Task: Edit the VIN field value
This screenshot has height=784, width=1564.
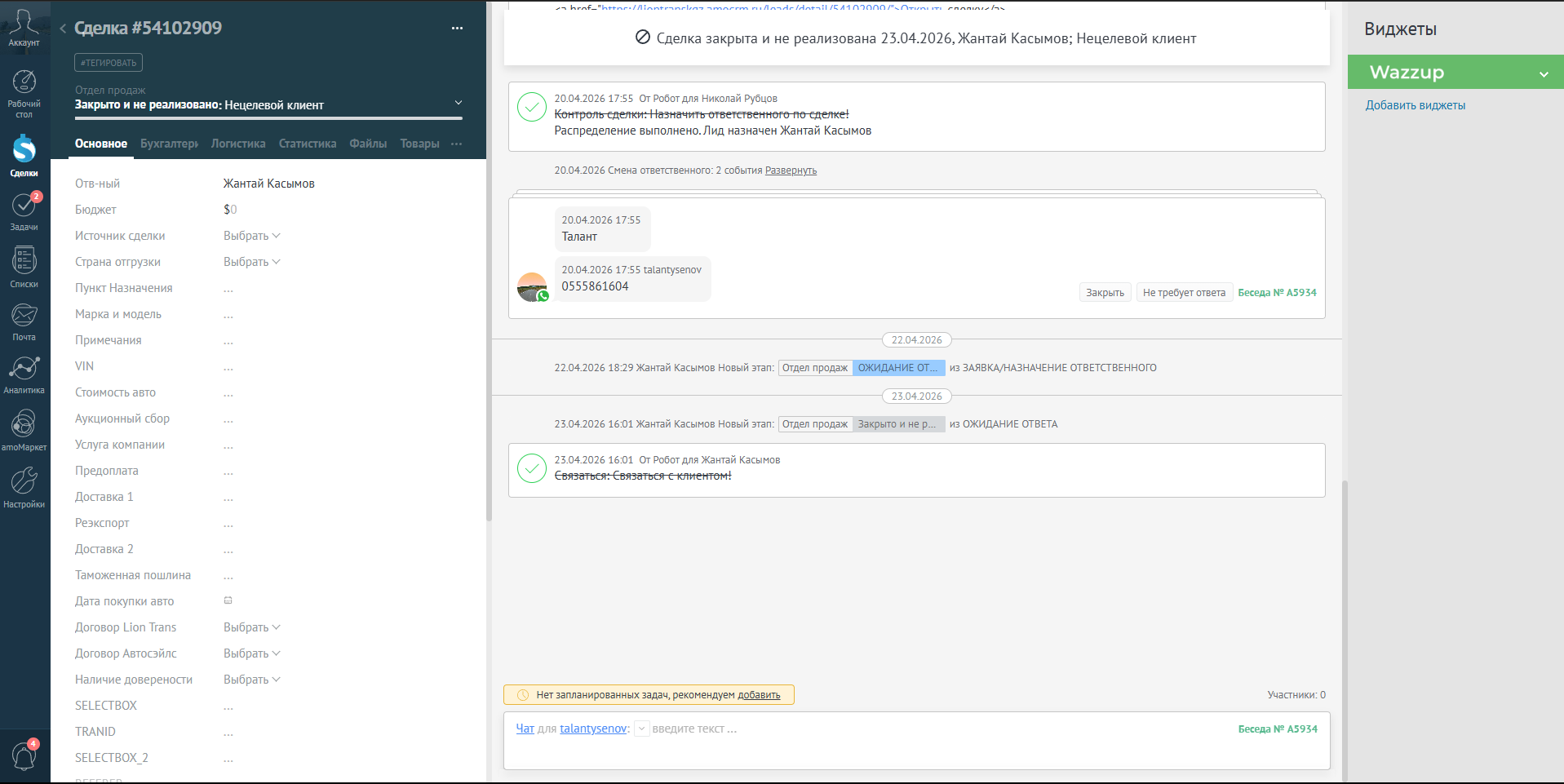Action: pyautogui.click(x=228, y=366)
